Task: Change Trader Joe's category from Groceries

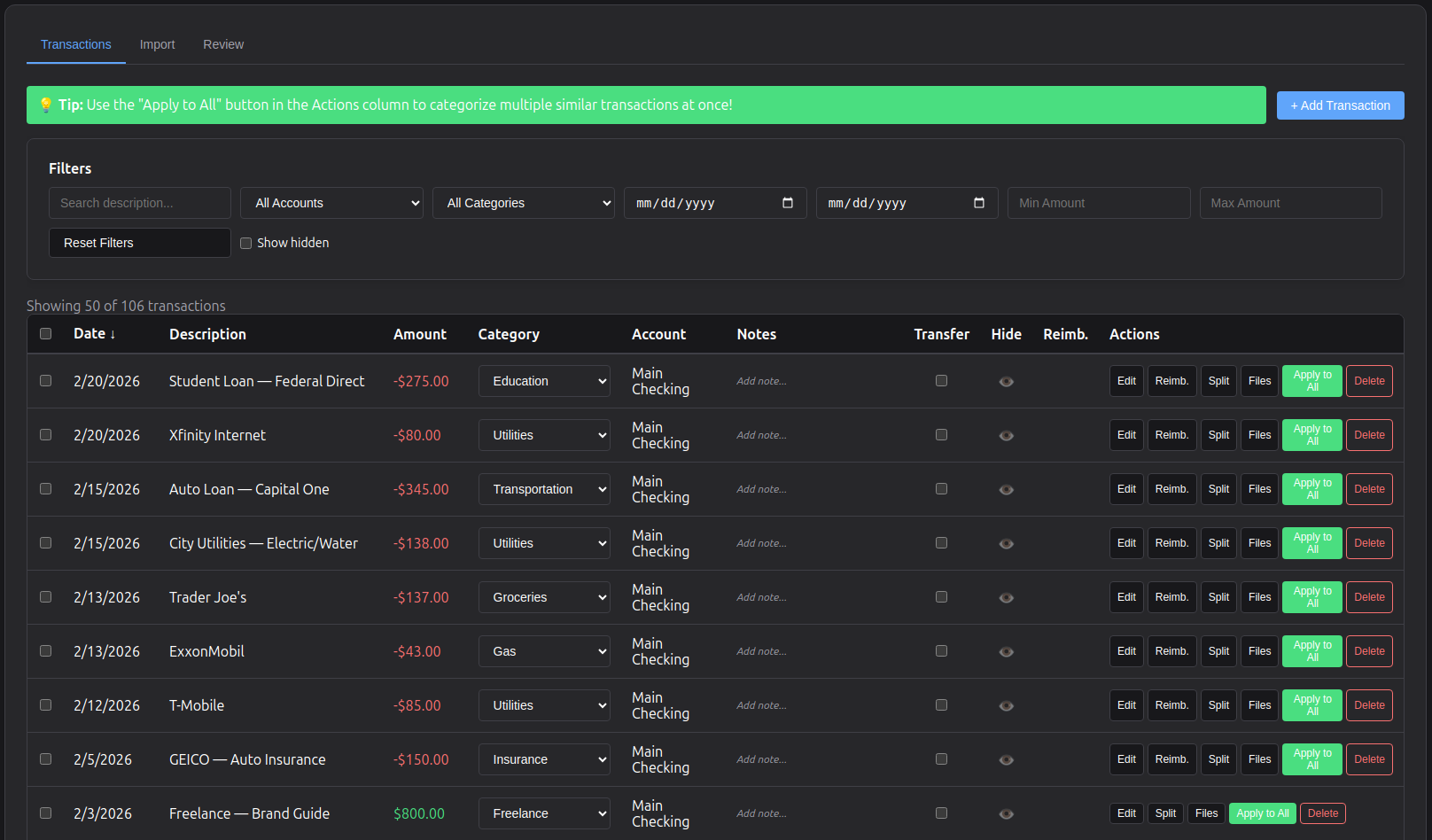Action: (543, 597)
